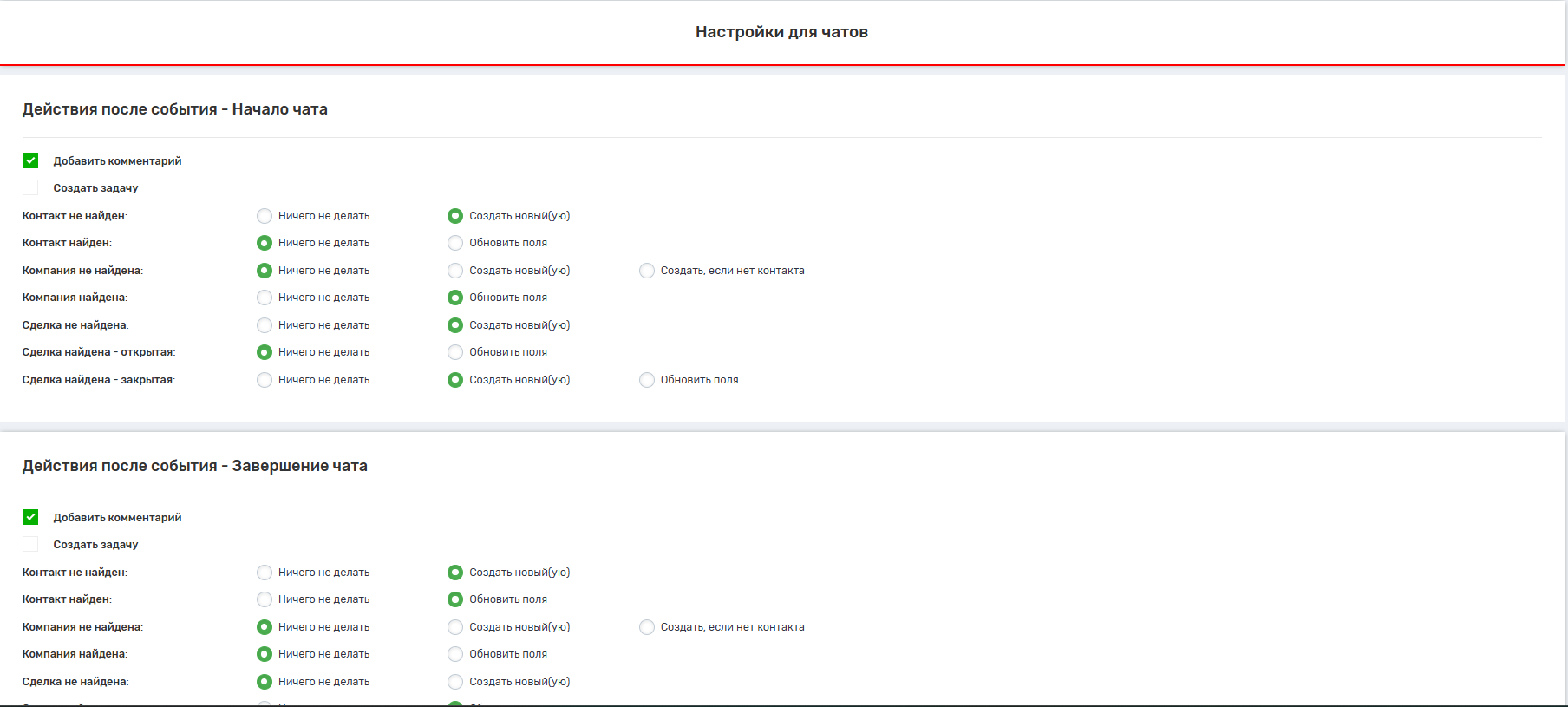Начало чата: Компания найдена, select Ничего не делать
The width and height of the screenshot is (1568, 707).
click(x=265, y=298)
